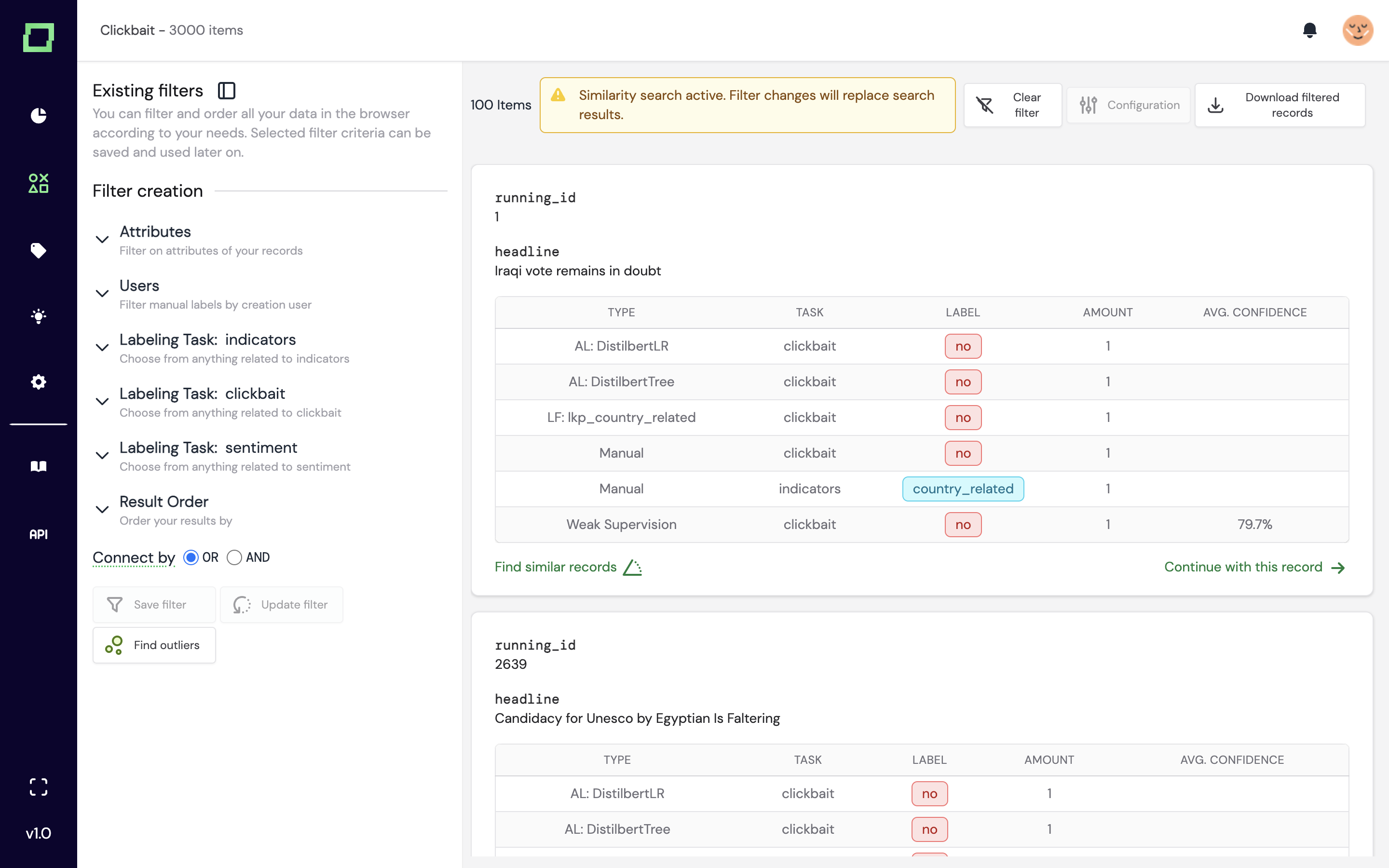This screenshot has width=1389, height=868.
Task: Toggle the fullscreen icon in sidebar
Action: point(39,787)
